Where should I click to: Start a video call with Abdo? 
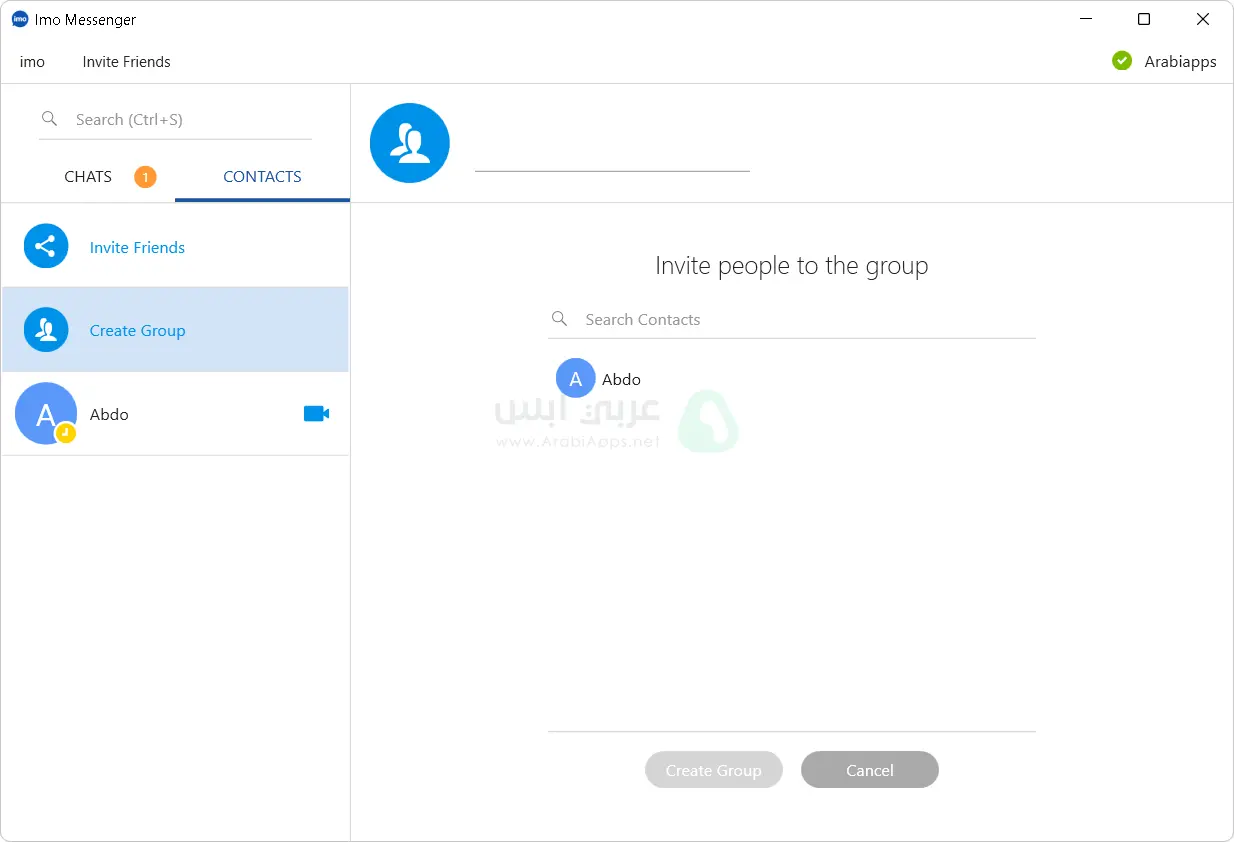(316, 414)
